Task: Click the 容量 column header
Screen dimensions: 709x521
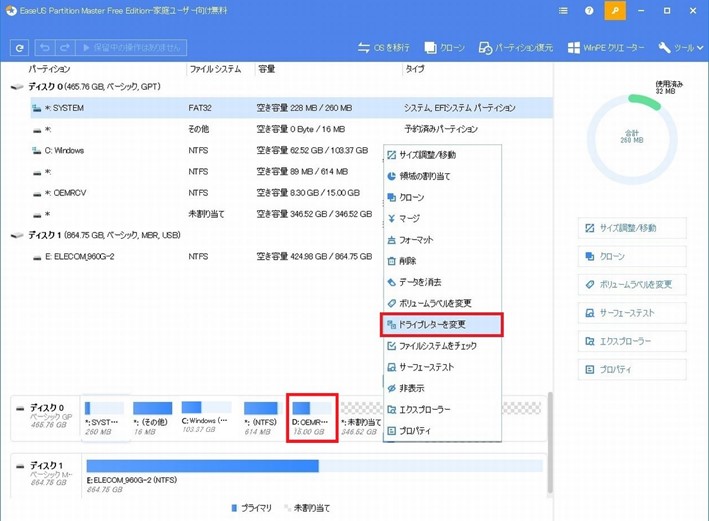Action: (267, 69)
